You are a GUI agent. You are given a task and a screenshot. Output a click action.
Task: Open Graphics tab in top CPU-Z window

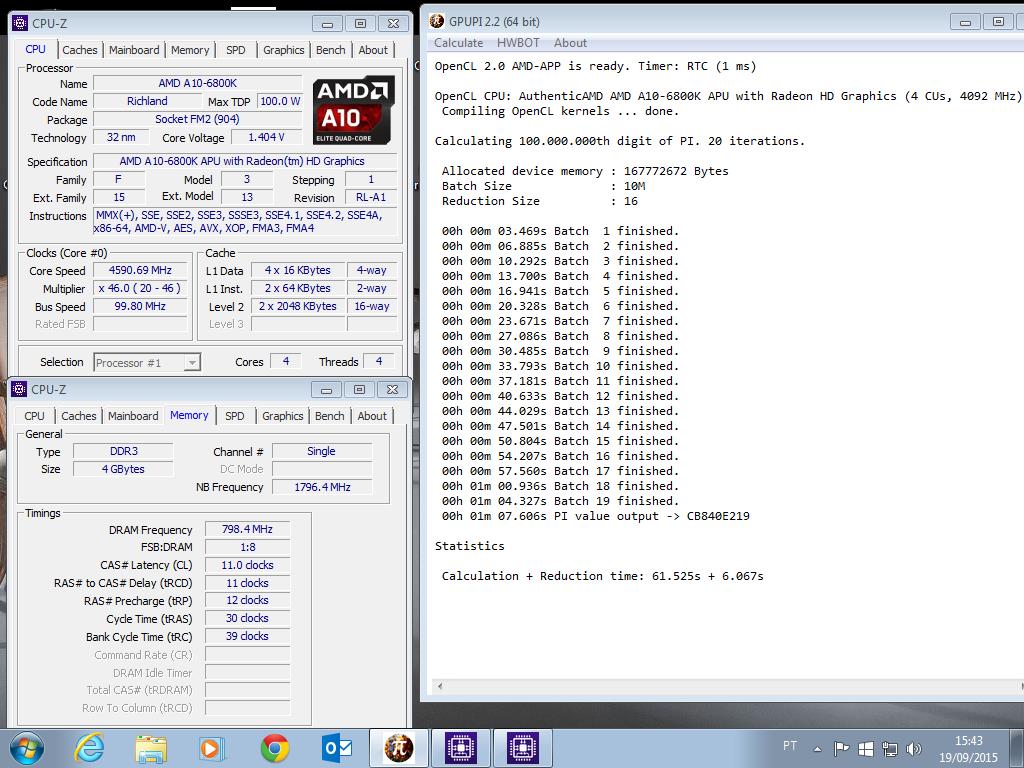[x=283, y=50]
